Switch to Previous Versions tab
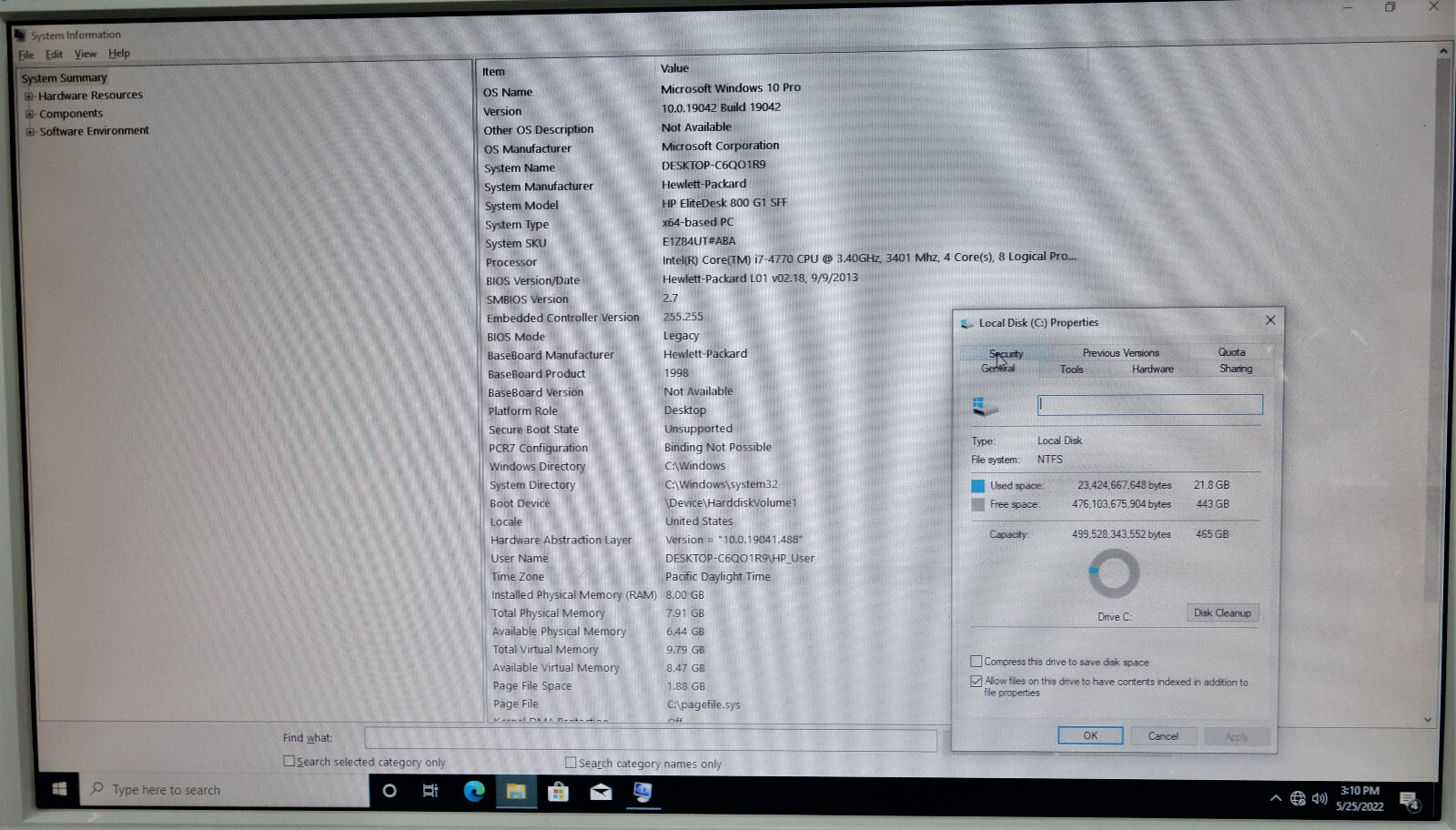Image resolution: width=1456 pixels, height=830 pixels. (x=1121, y=352)
